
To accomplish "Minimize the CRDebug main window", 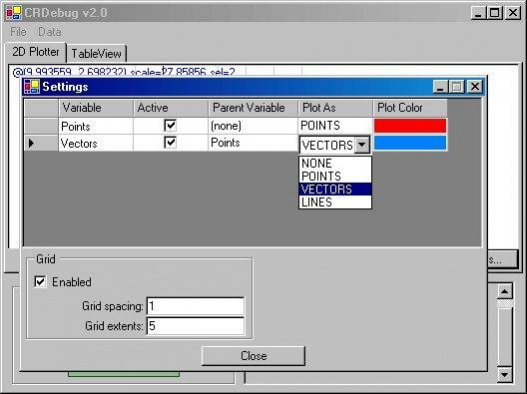I will point(478,13).
